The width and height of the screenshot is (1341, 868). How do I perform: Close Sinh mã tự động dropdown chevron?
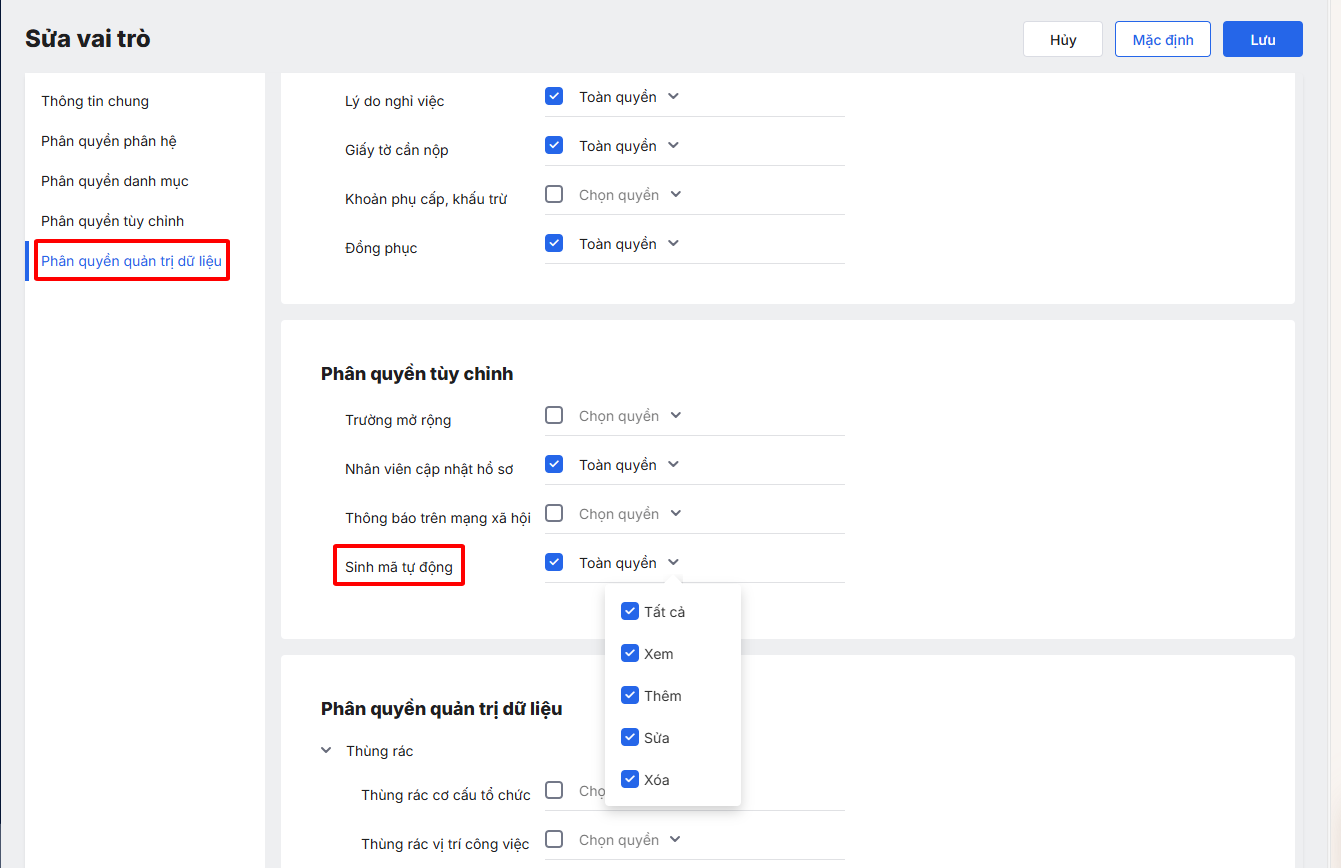(673, 563)
